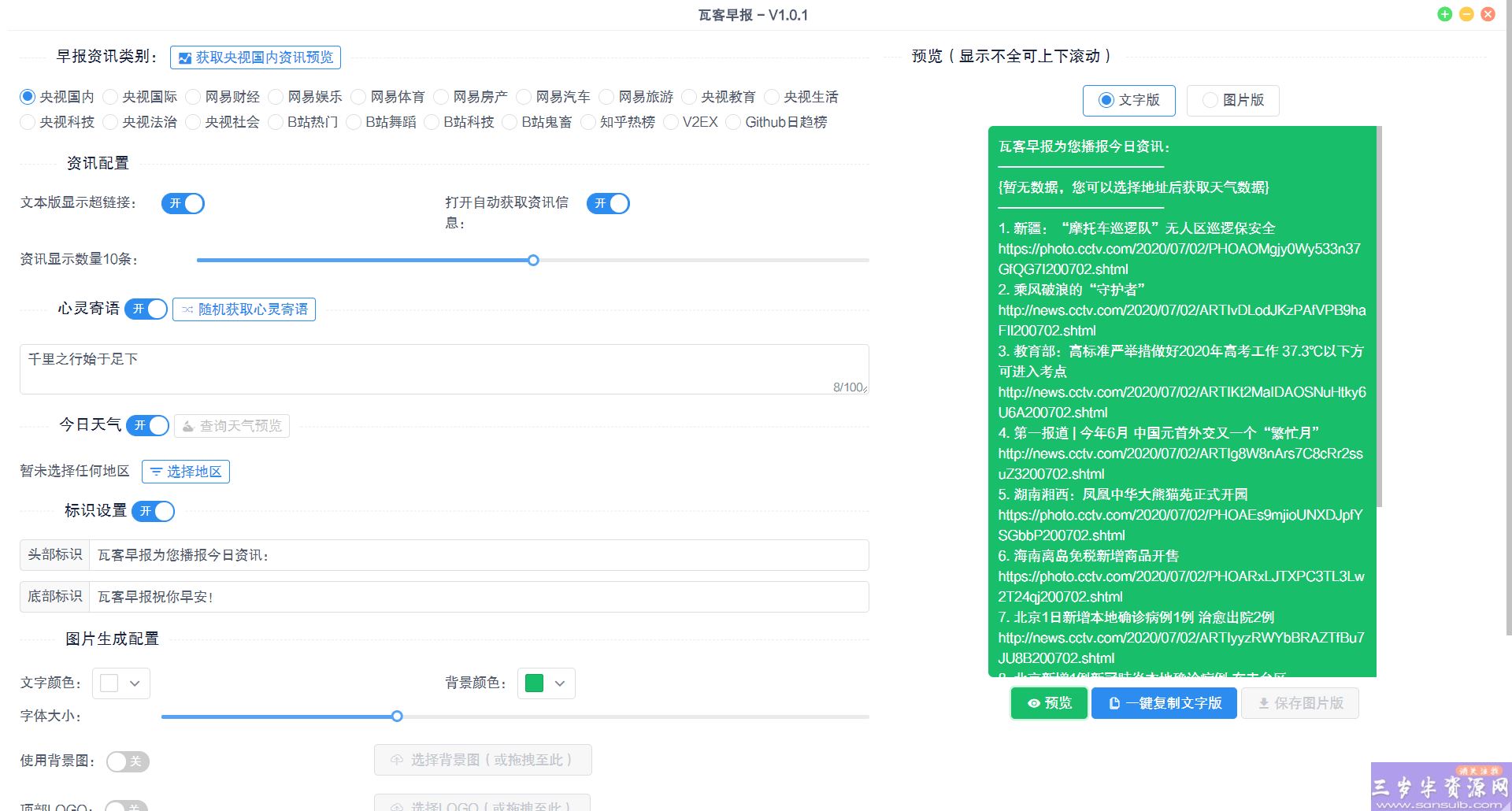Pick the 网易汽车 category

point(553,97)
